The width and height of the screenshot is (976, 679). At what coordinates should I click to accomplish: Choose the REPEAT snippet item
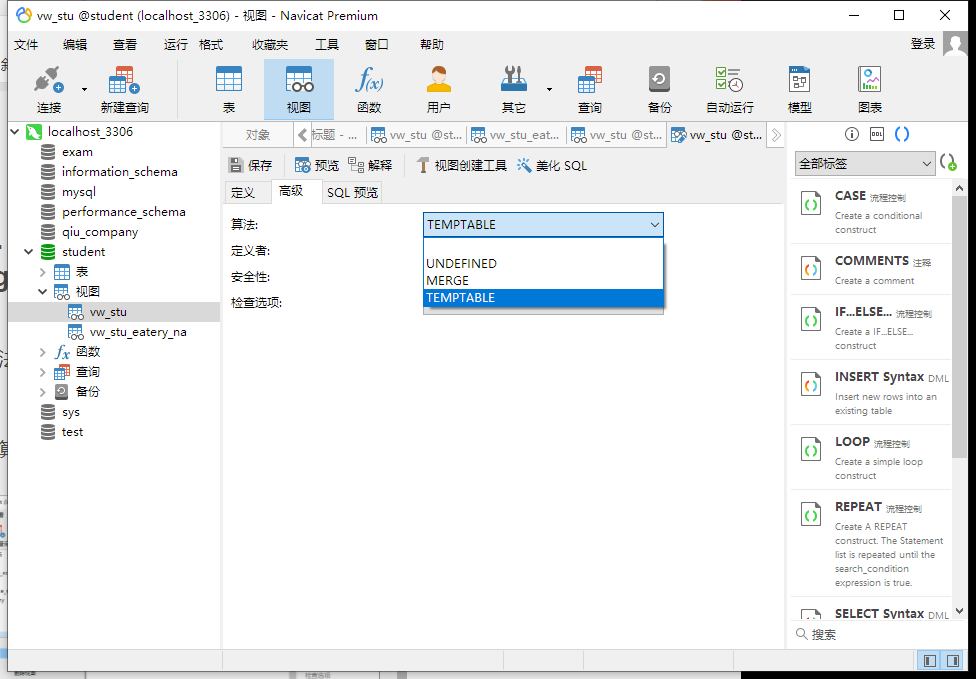click(871, 543)
